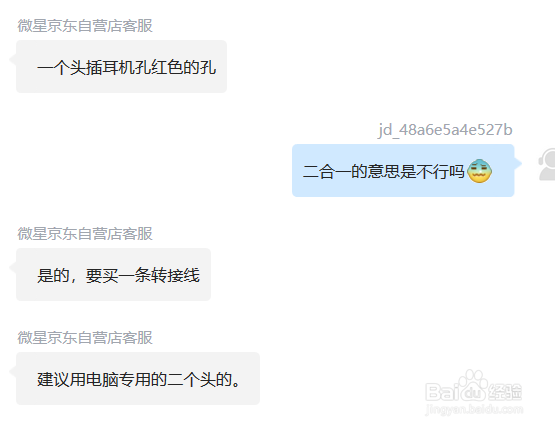Select message 一个头插耳机孔红色的孔

click(x=121, y=67)
